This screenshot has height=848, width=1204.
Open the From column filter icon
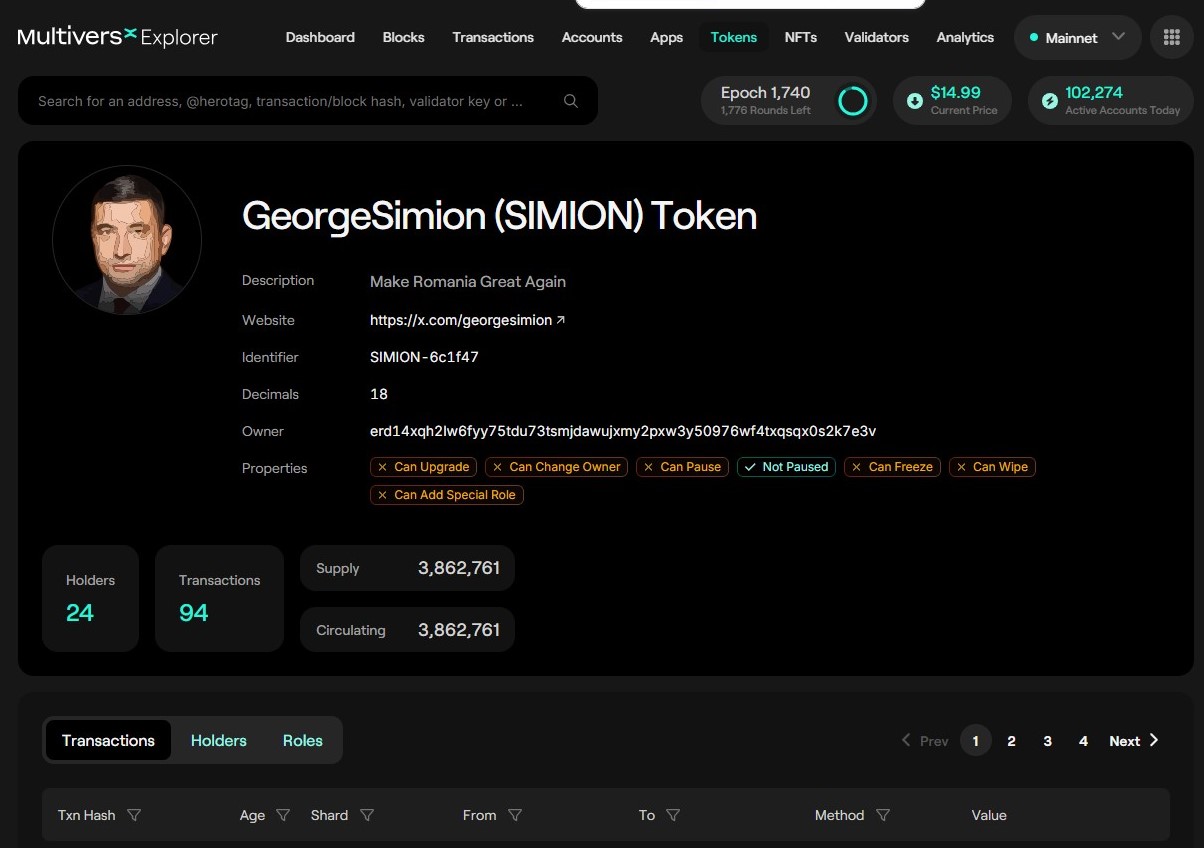[x=515, y=815]
